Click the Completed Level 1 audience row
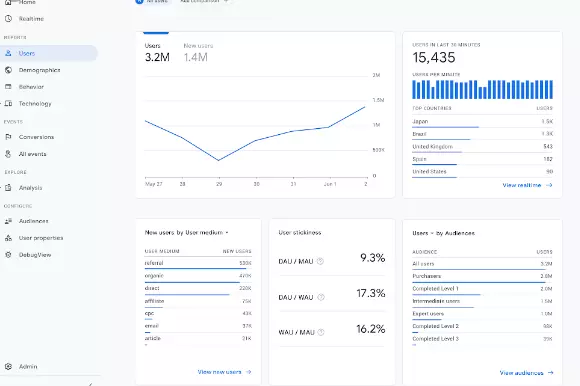Image resolution: width=580 pixels, height=386 pixels. tap(482, 290)
